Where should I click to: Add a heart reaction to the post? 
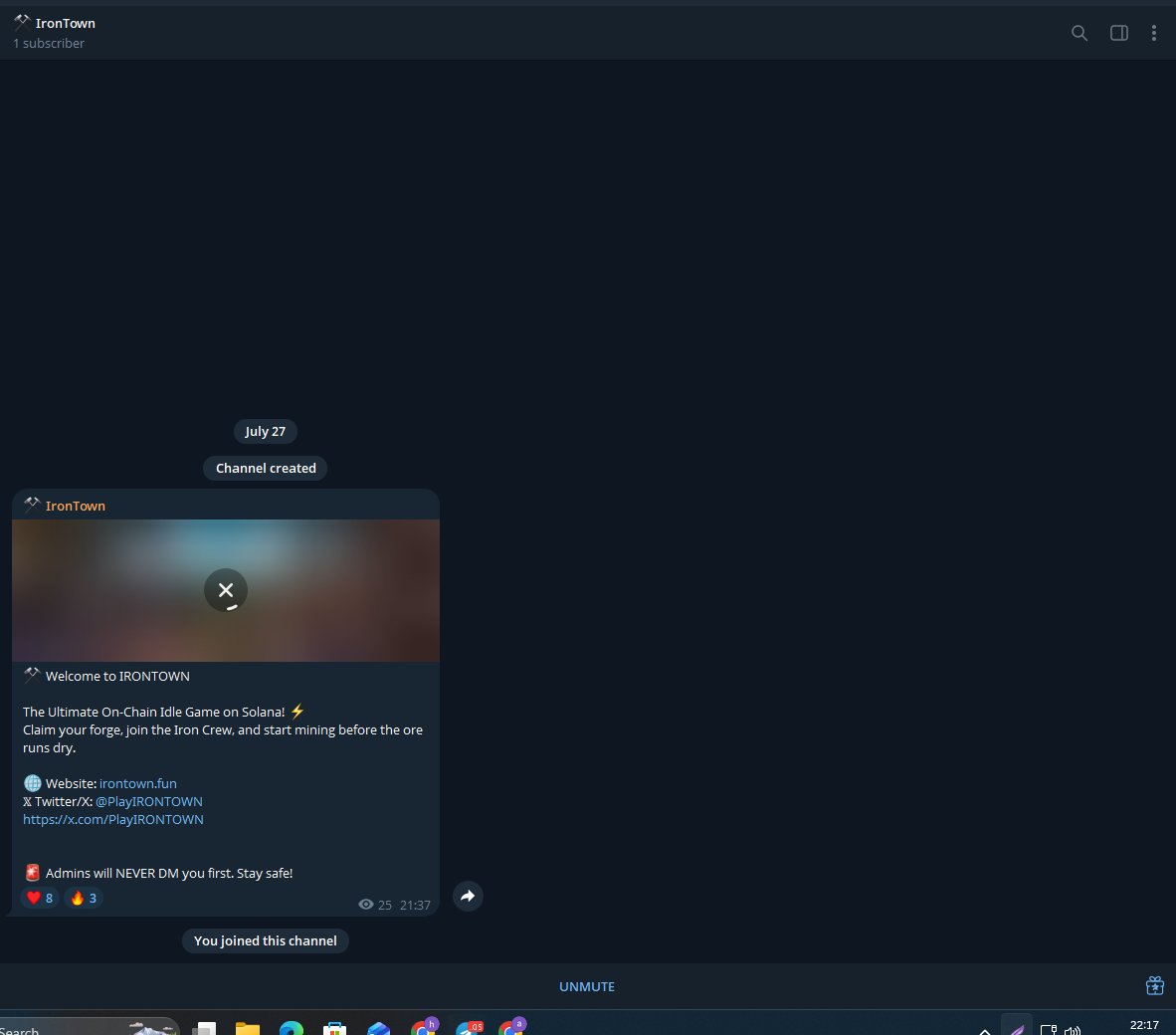(40, 898)
